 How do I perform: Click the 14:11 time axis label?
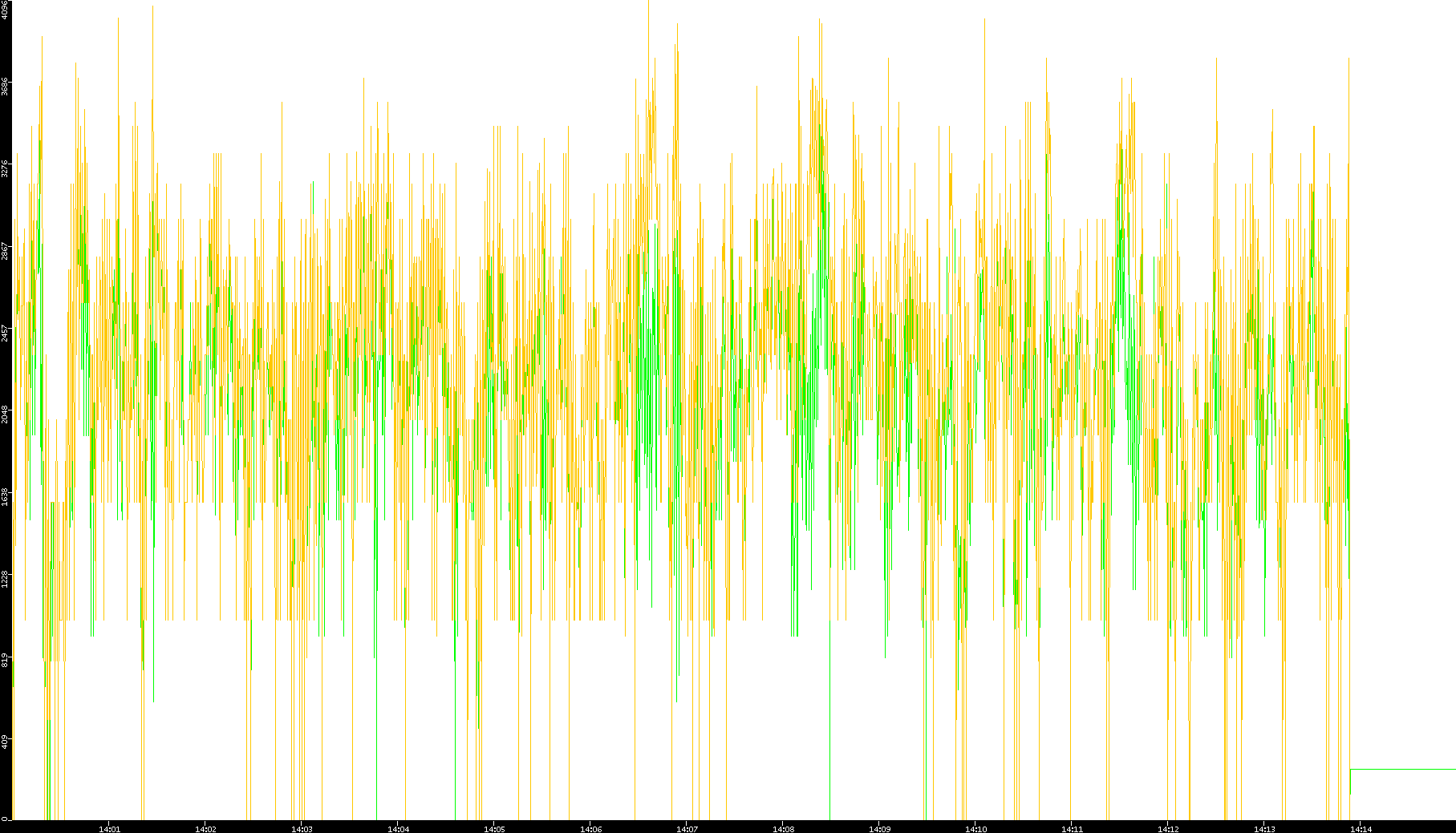(x=1073, y=829)
